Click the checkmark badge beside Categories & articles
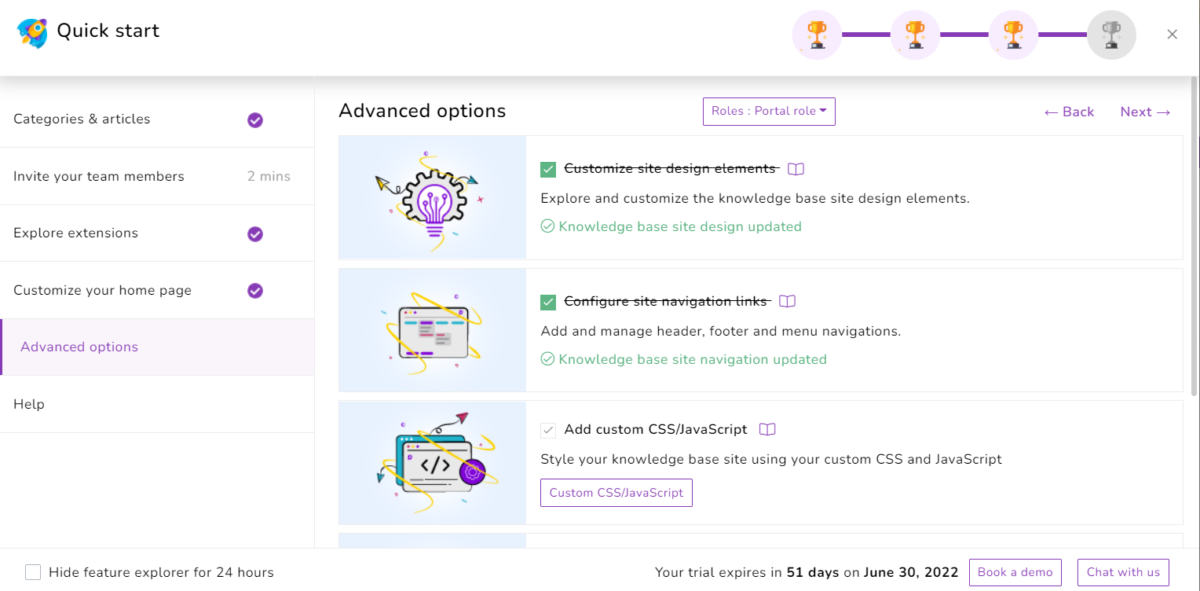The image size is (1200, 591). click(255, 119)
